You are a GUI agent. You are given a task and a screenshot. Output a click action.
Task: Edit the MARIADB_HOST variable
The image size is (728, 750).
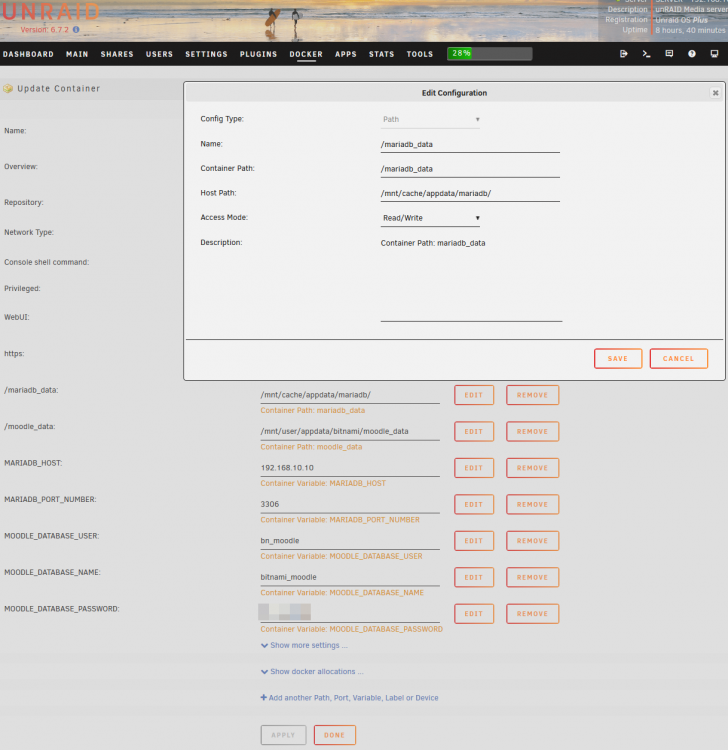point(474,468)
